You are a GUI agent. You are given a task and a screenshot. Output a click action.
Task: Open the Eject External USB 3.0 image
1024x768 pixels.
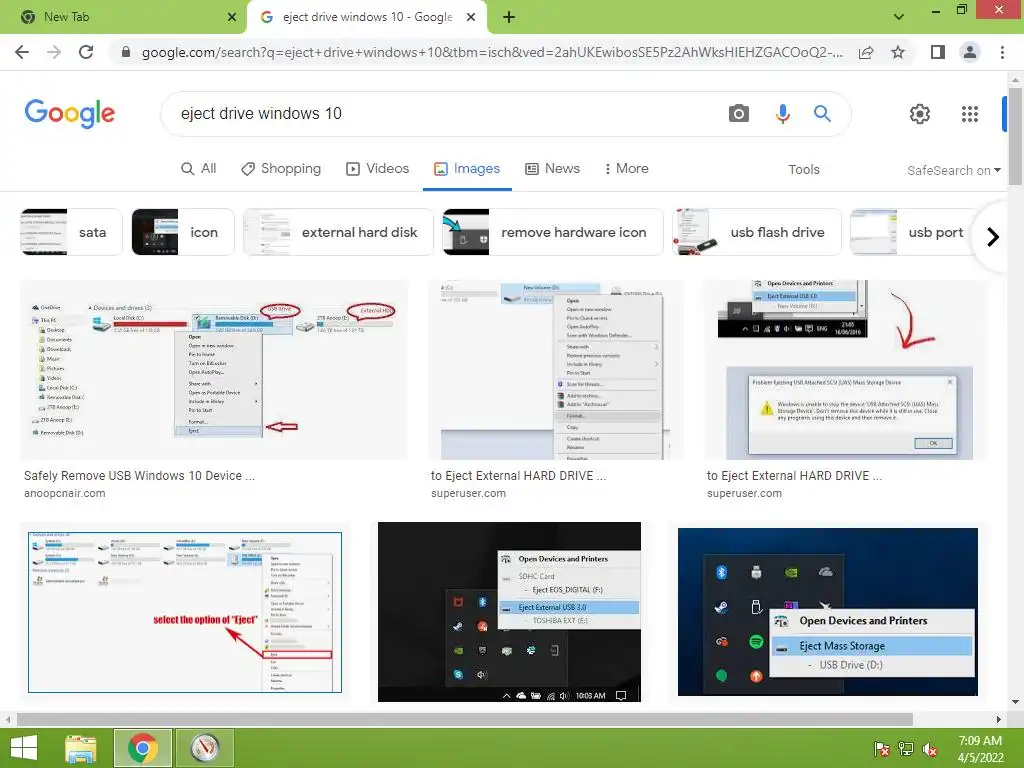click(x=509, y=612)
